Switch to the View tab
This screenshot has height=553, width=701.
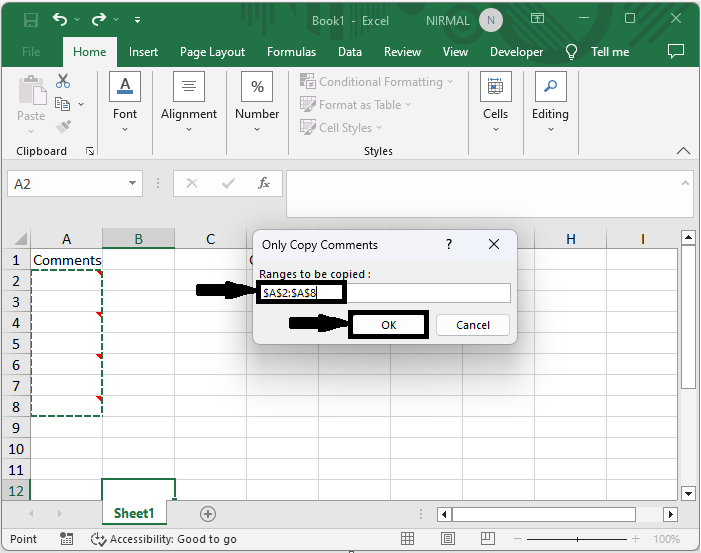tap(455, 52)
